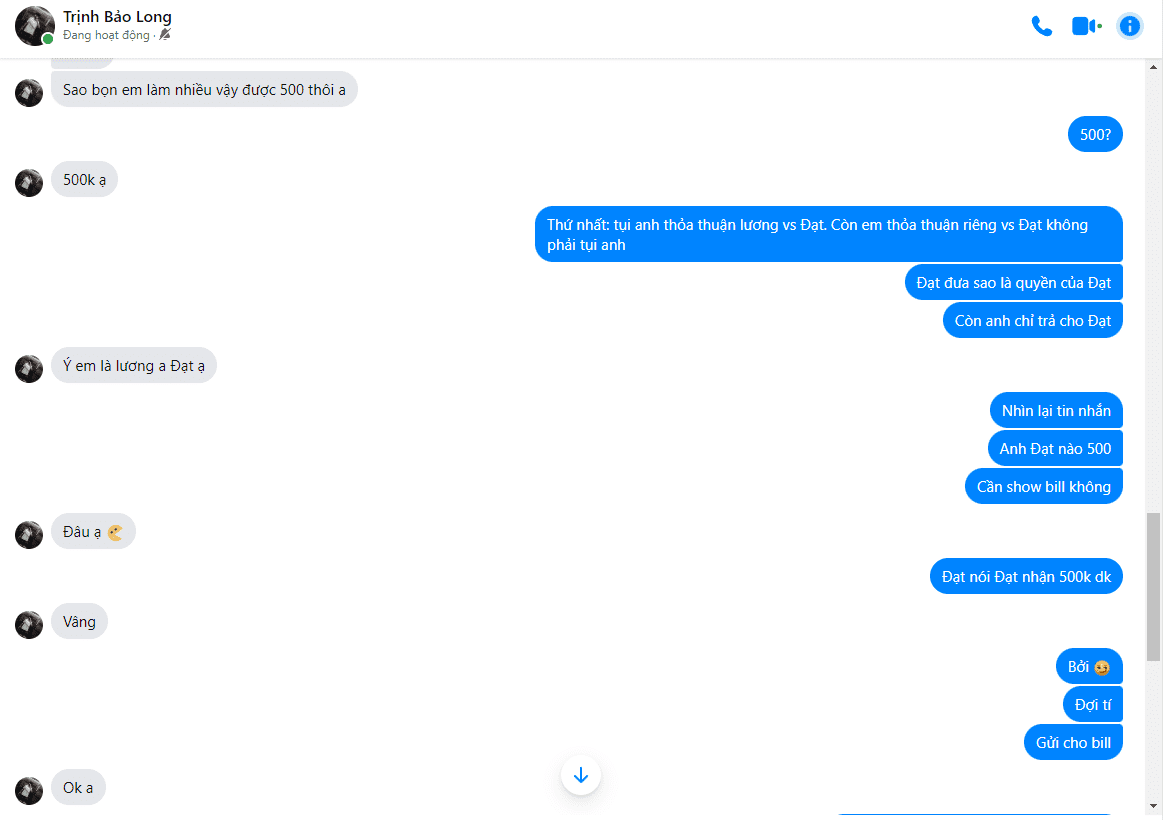1164x820 pixels.
Task: Click the avatar next to the "Vâng" message
Action: pyautogui.click(x=29, y=625)
